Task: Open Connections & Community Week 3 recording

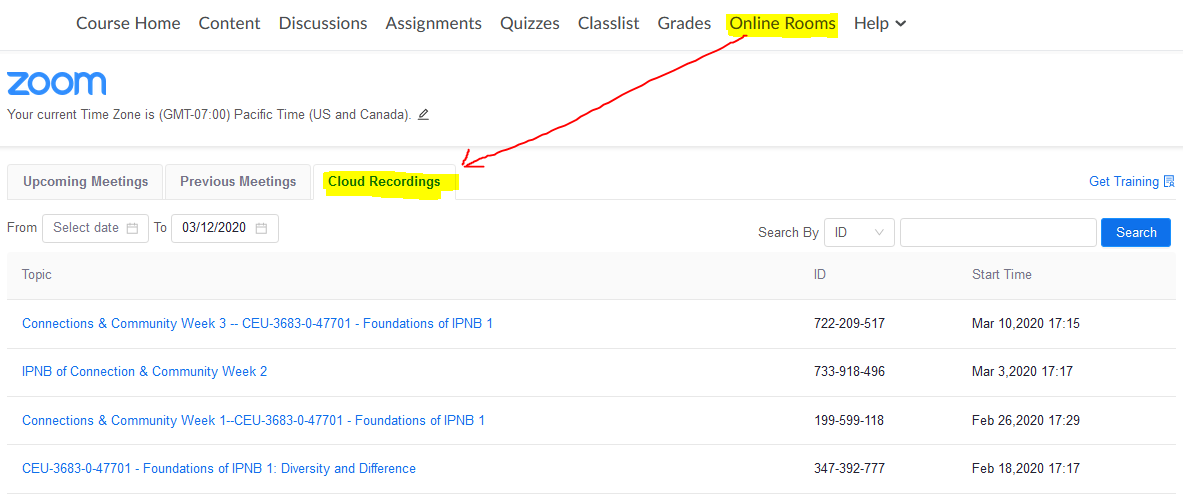Action: [x=257, y=324]
